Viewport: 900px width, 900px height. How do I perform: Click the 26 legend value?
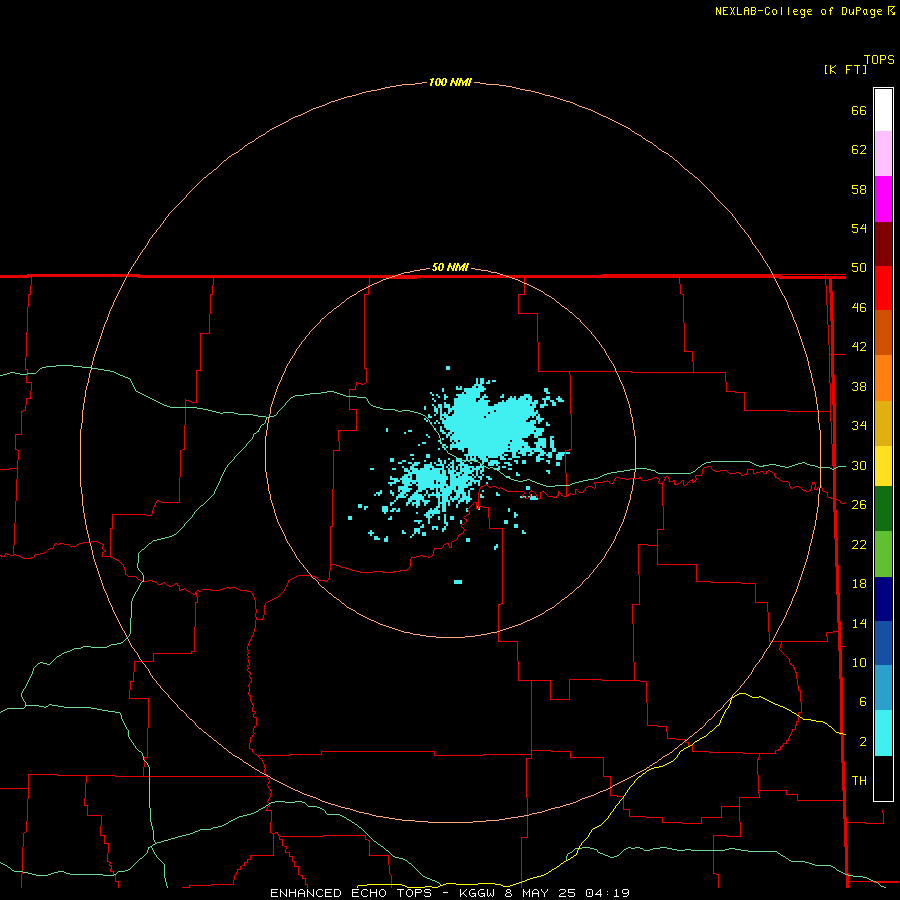[x=859, y=505]
